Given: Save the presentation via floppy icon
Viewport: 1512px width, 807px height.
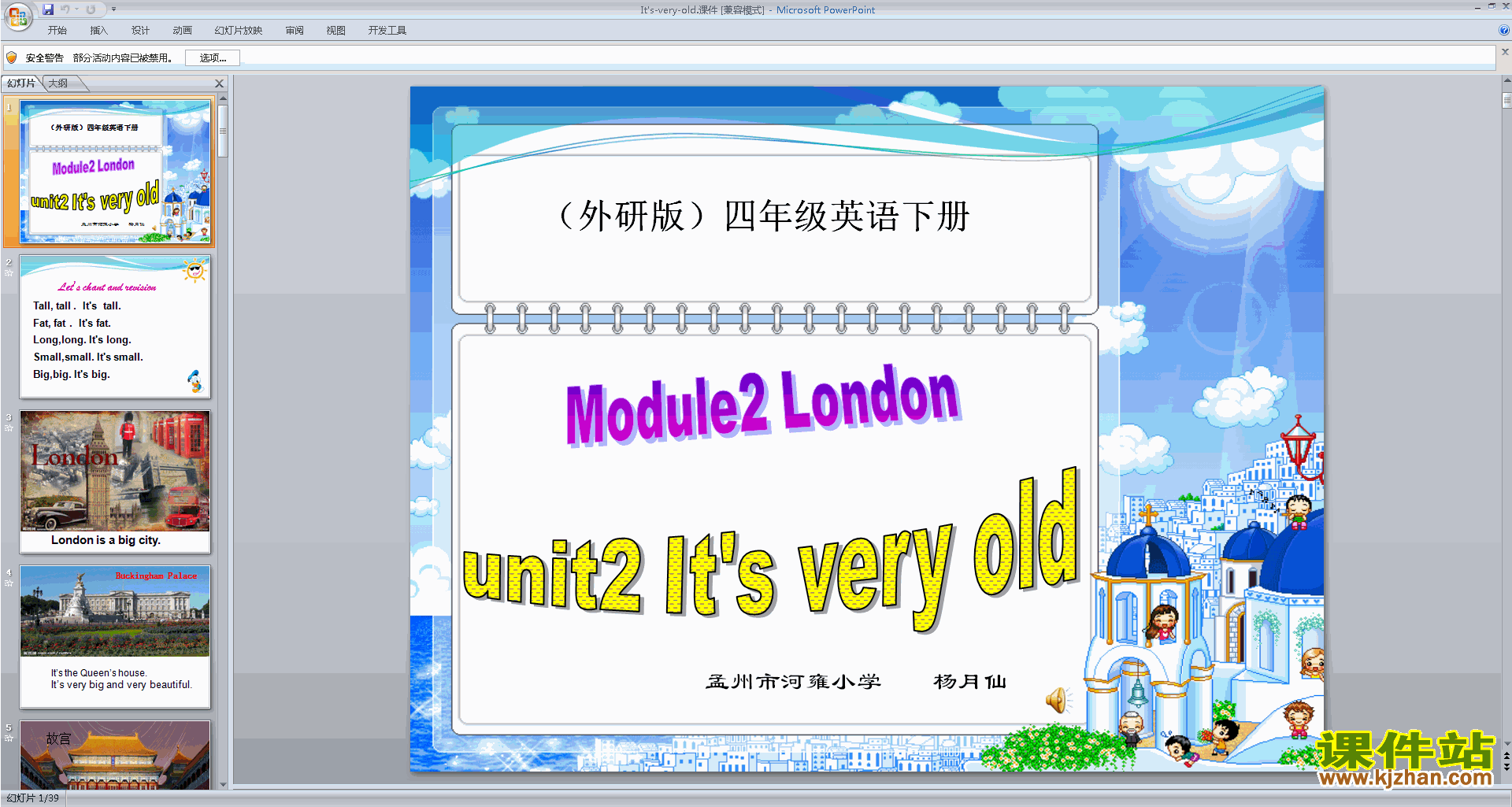Looking at the screenshot, I should pyautogui.click(x=48, y=9).
